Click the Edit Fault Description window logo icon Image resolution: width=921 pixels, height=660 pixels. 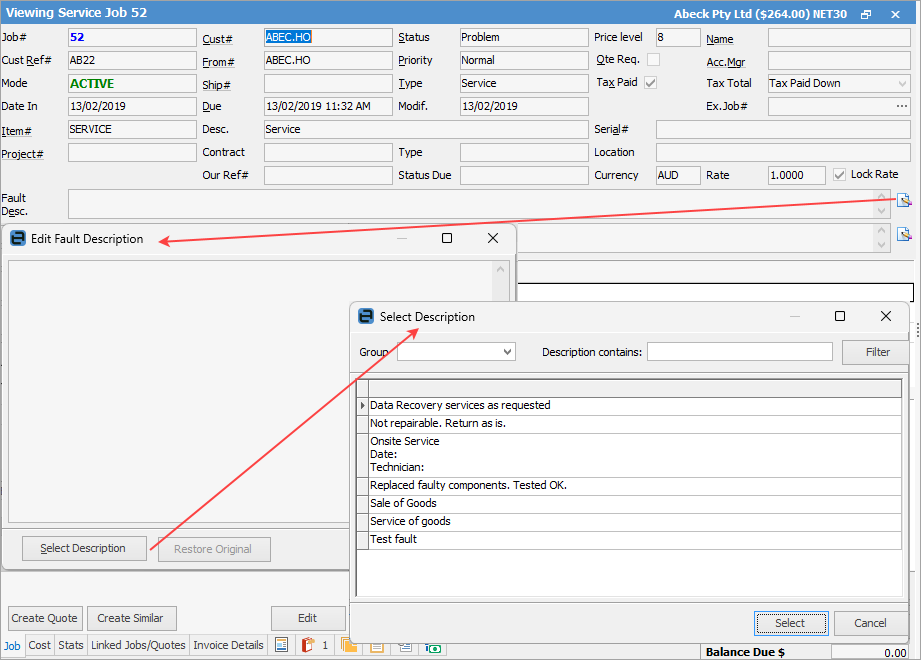click(17, 239)
